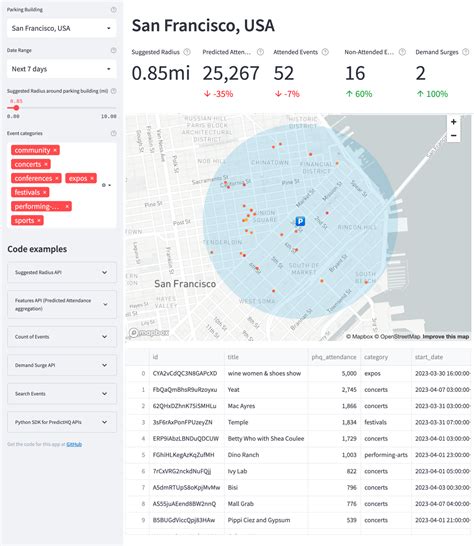Sort table by start_date column header
The height and width of the screenshot is (546, 474).
click(x=441, y=357)
